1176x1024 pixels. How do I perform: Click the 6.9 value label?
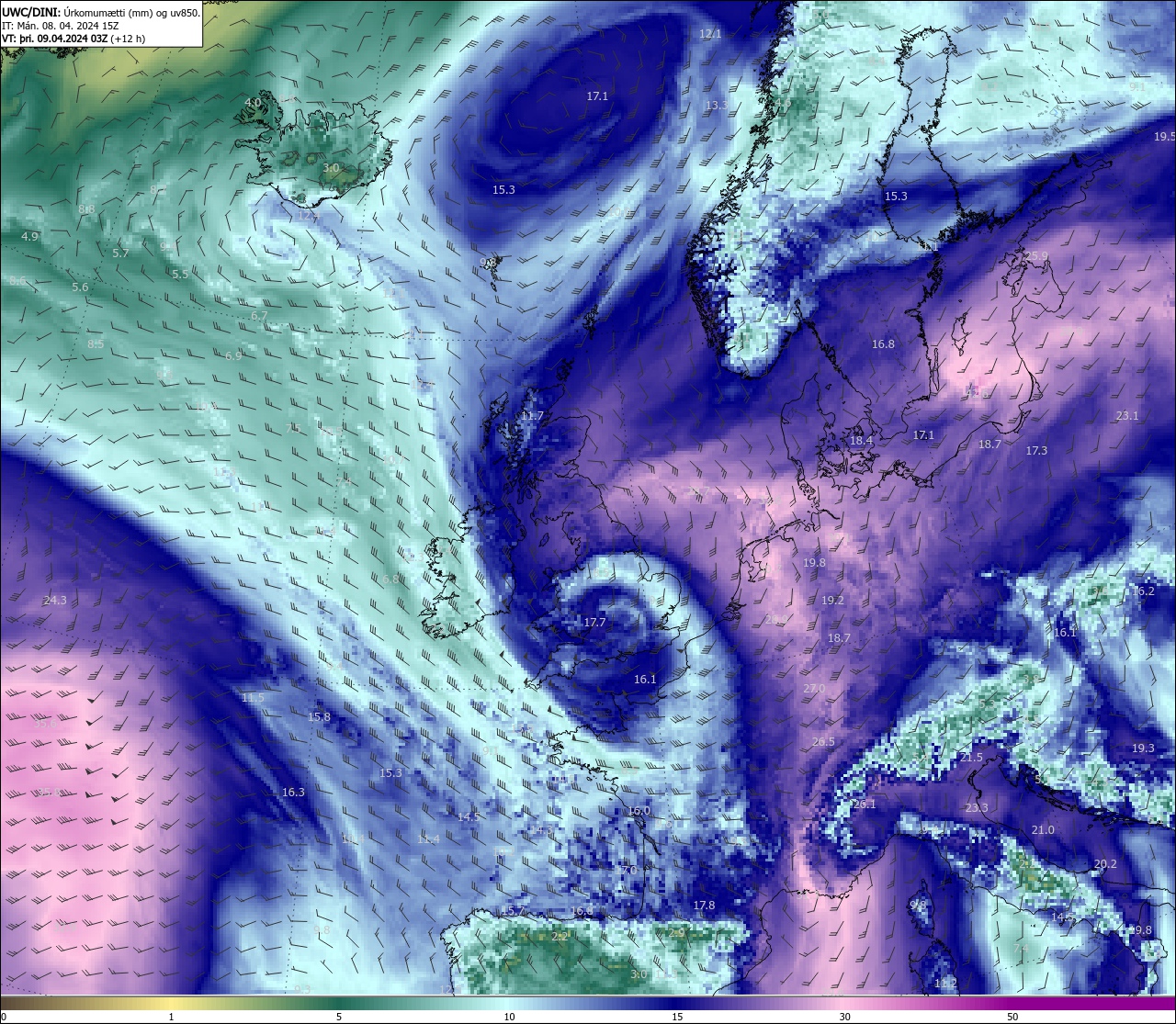(x=233, y=355)
